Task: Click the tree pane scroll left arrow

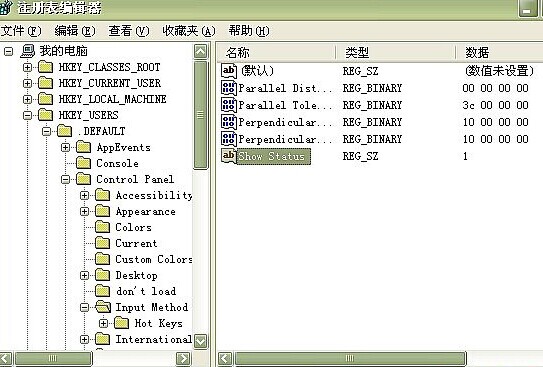Action: (x=6, y=358)
